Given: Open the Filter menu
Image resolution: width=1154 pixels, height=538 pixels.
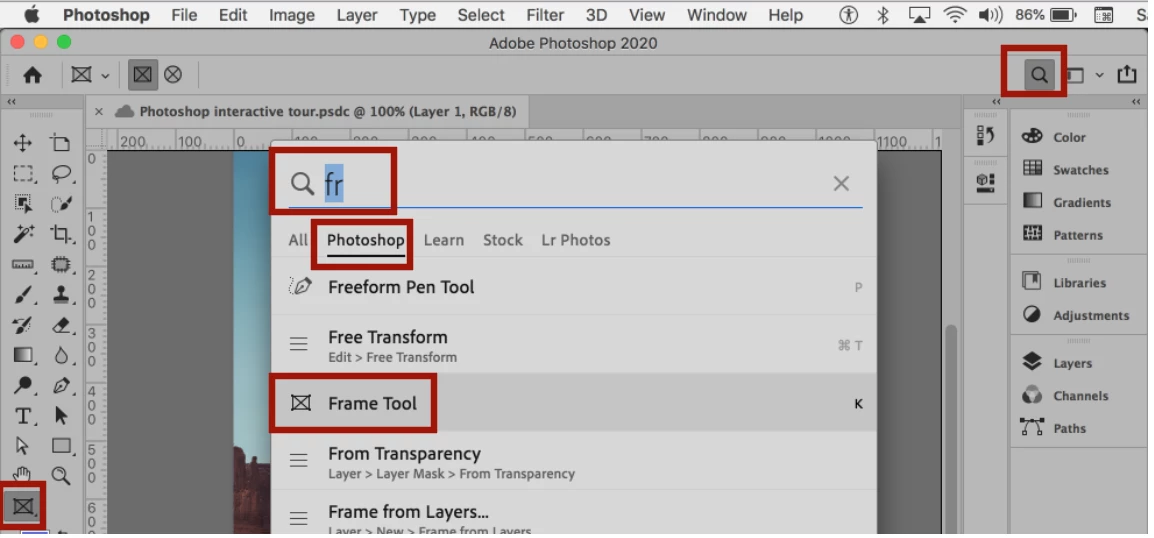Looking at the screenshot, I should (545, 15).
